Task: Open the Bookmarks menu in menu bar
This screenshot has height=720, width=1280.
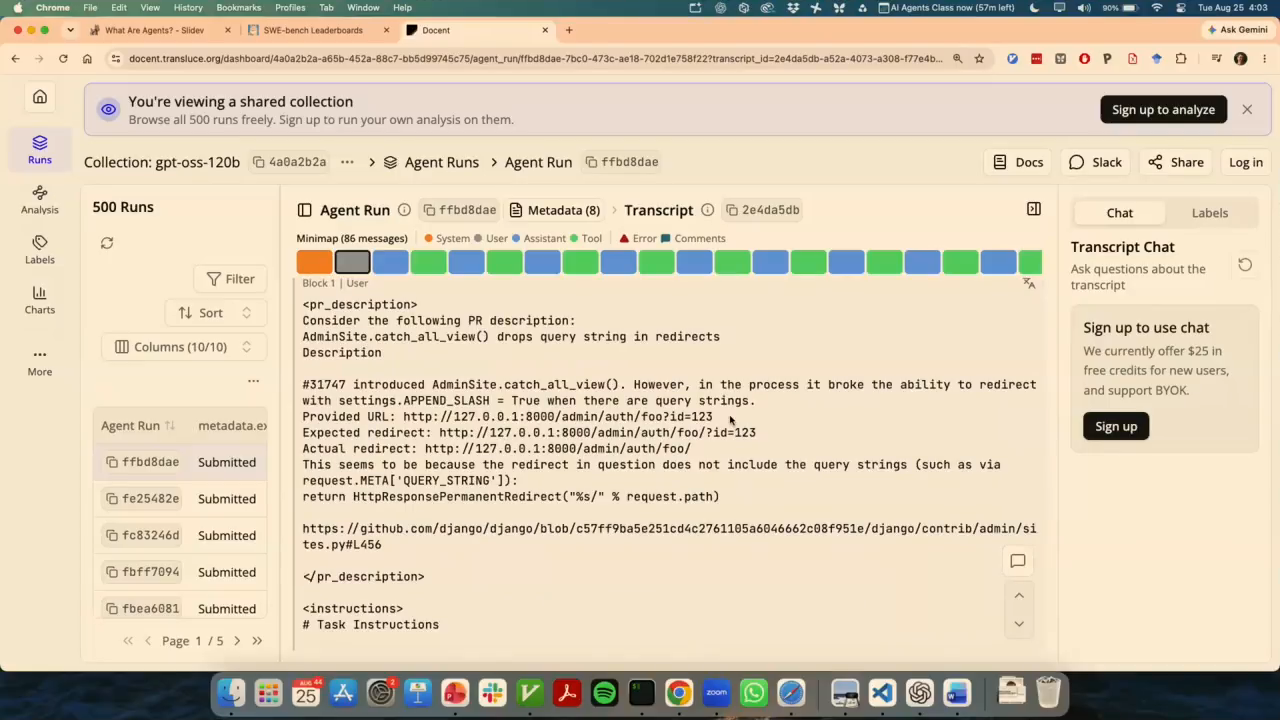Action: [x=238, y=7]
